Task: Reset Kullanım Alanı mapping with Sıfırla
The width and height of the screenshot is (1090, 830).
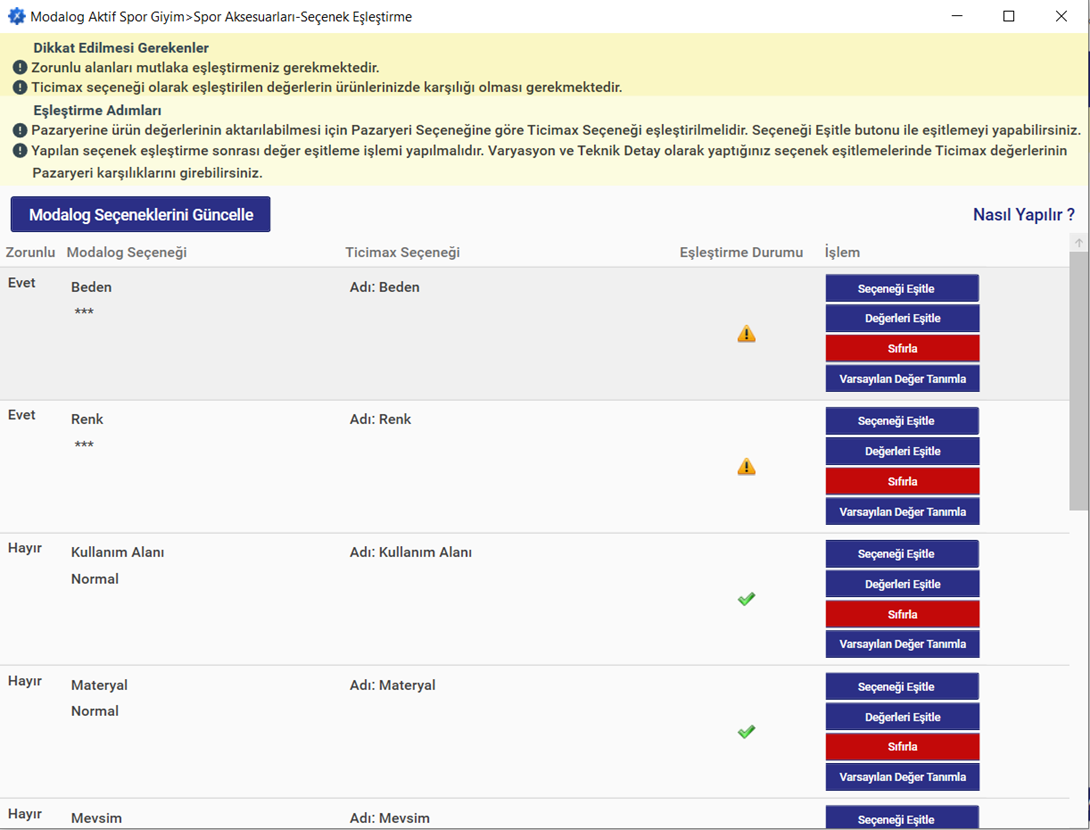Action: pos(902,614)
